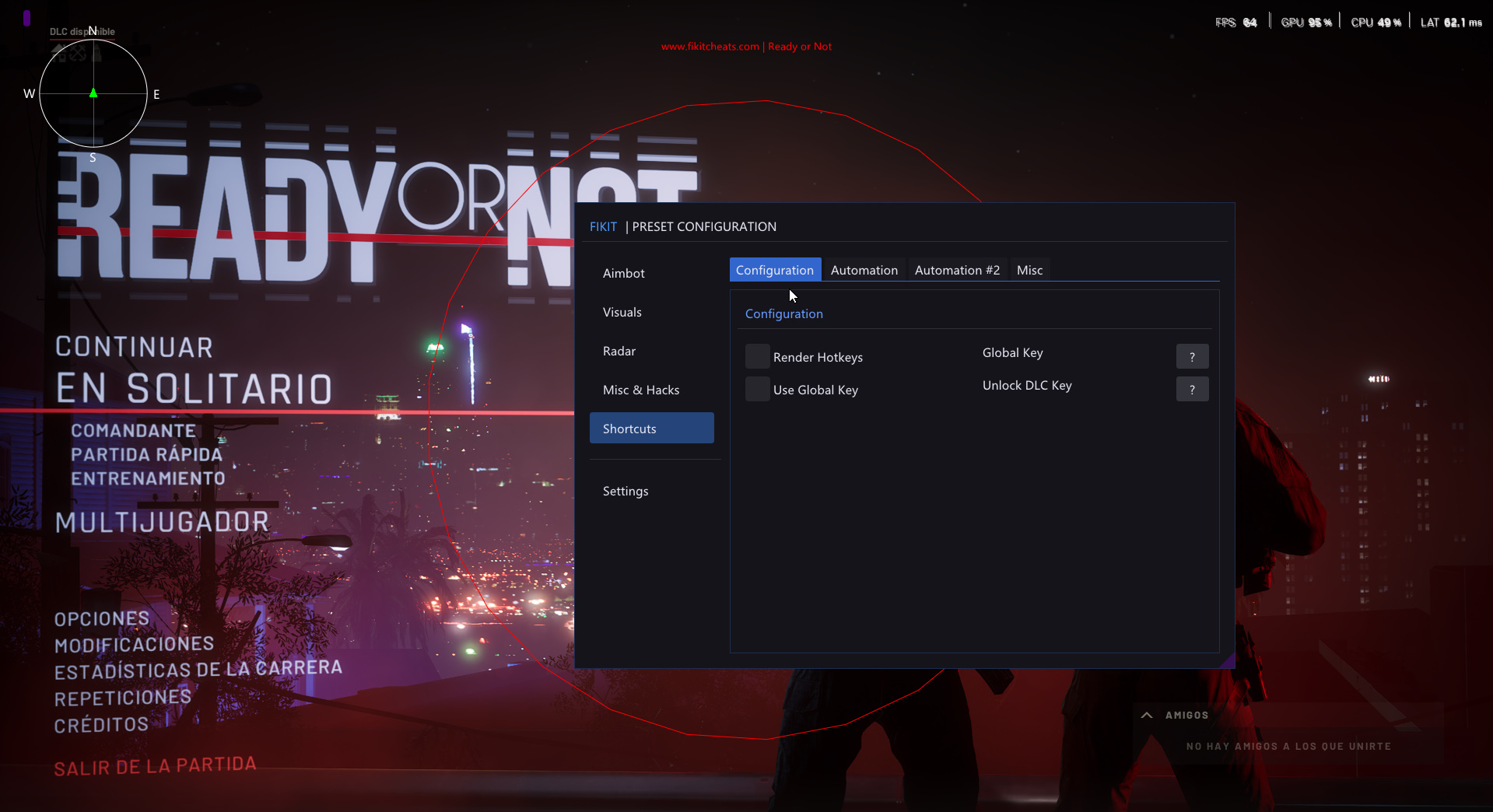Click the building icon beside the anchors icon

tap(96, 53)
